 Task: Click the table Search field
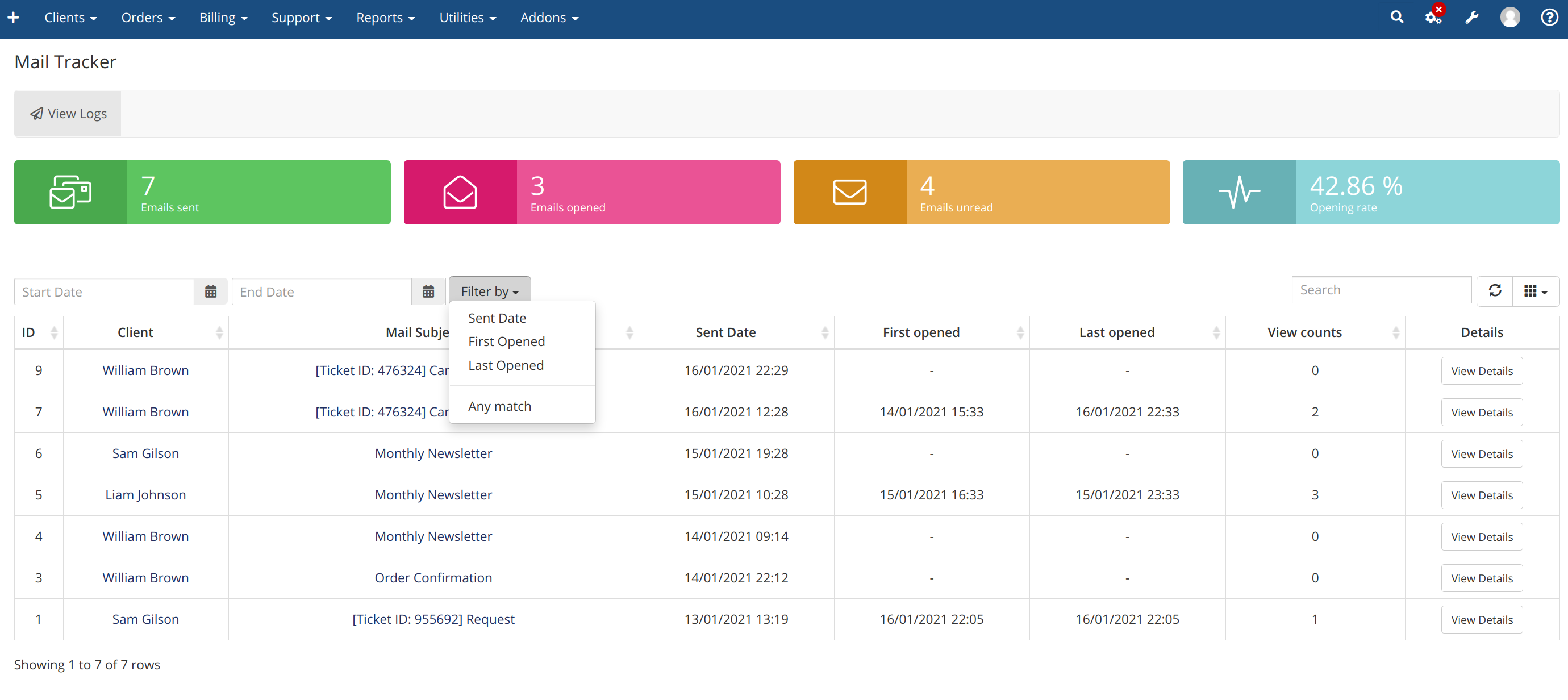(x=1381, y=290)
